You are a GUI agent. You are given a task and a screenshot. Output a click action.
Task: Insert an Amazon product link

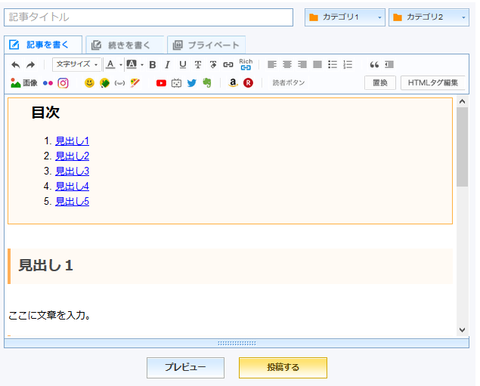point(233,83)
